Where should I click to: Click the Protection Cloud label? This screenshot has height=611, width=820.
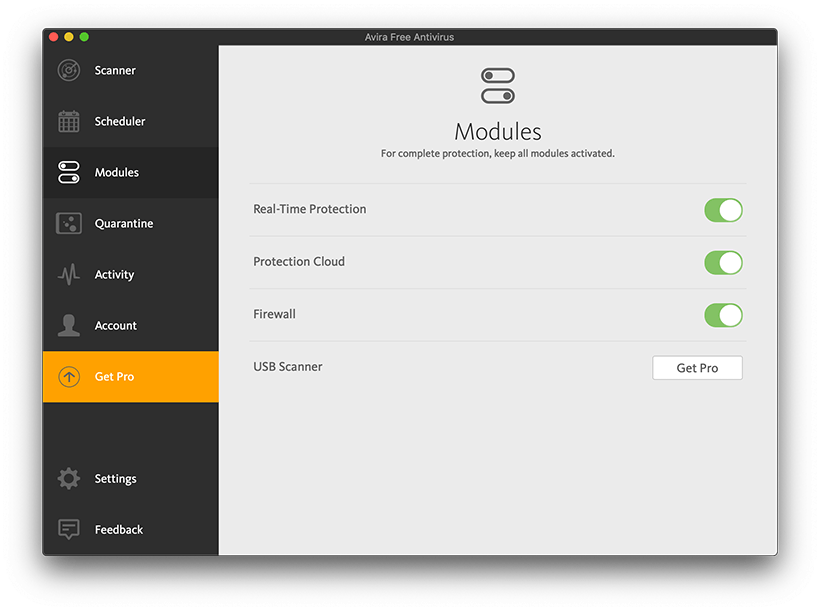[x=299, y=262]
